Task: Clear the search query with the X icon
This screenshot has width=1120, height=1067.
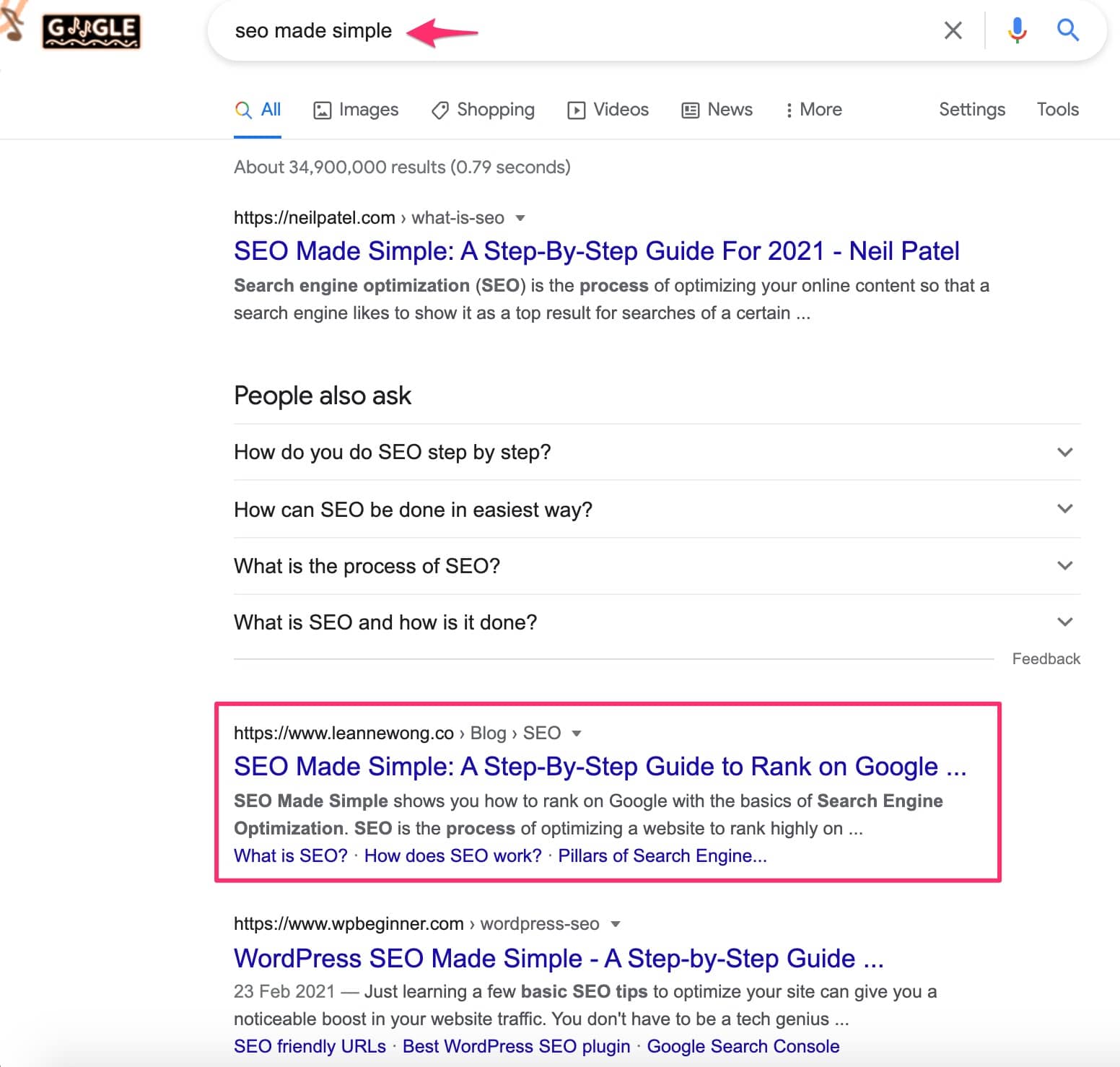Action: pos(953,30)
